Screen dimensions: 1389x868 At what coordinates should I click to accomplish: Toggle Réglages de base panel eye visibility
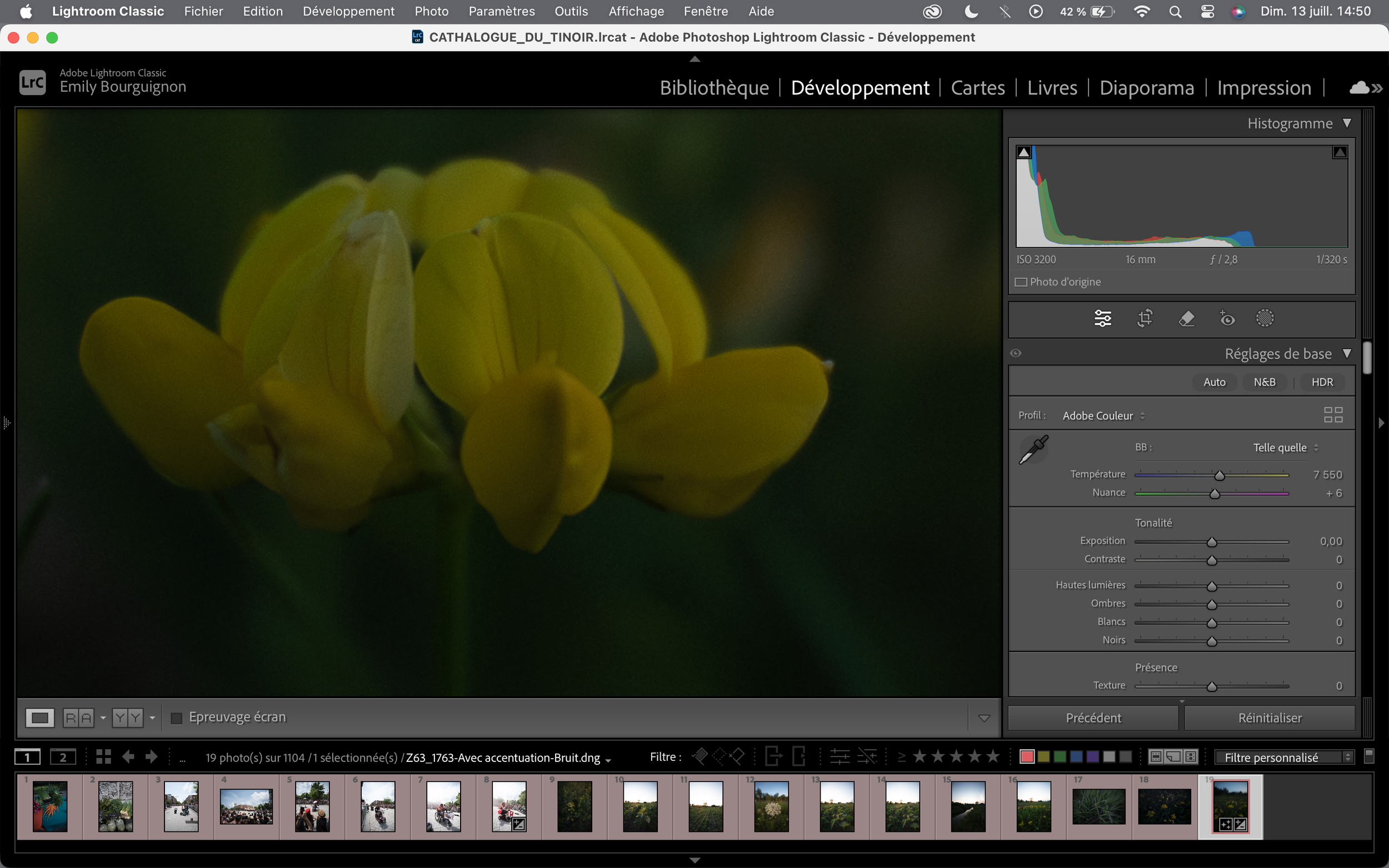point(1016,353)
